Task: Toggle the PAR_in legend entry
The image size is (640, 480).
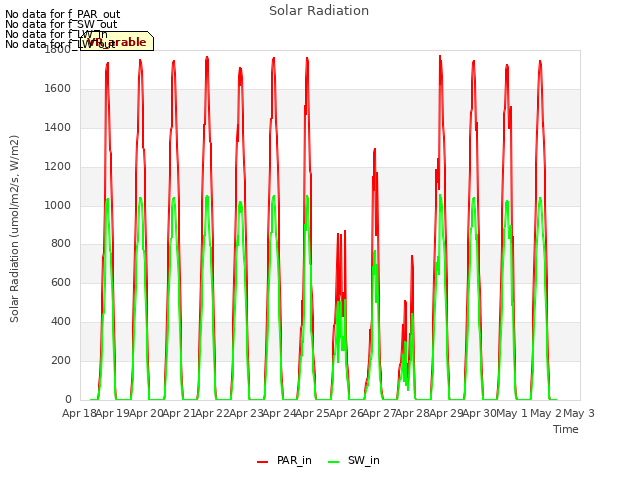Action: (x=284, y=460)
